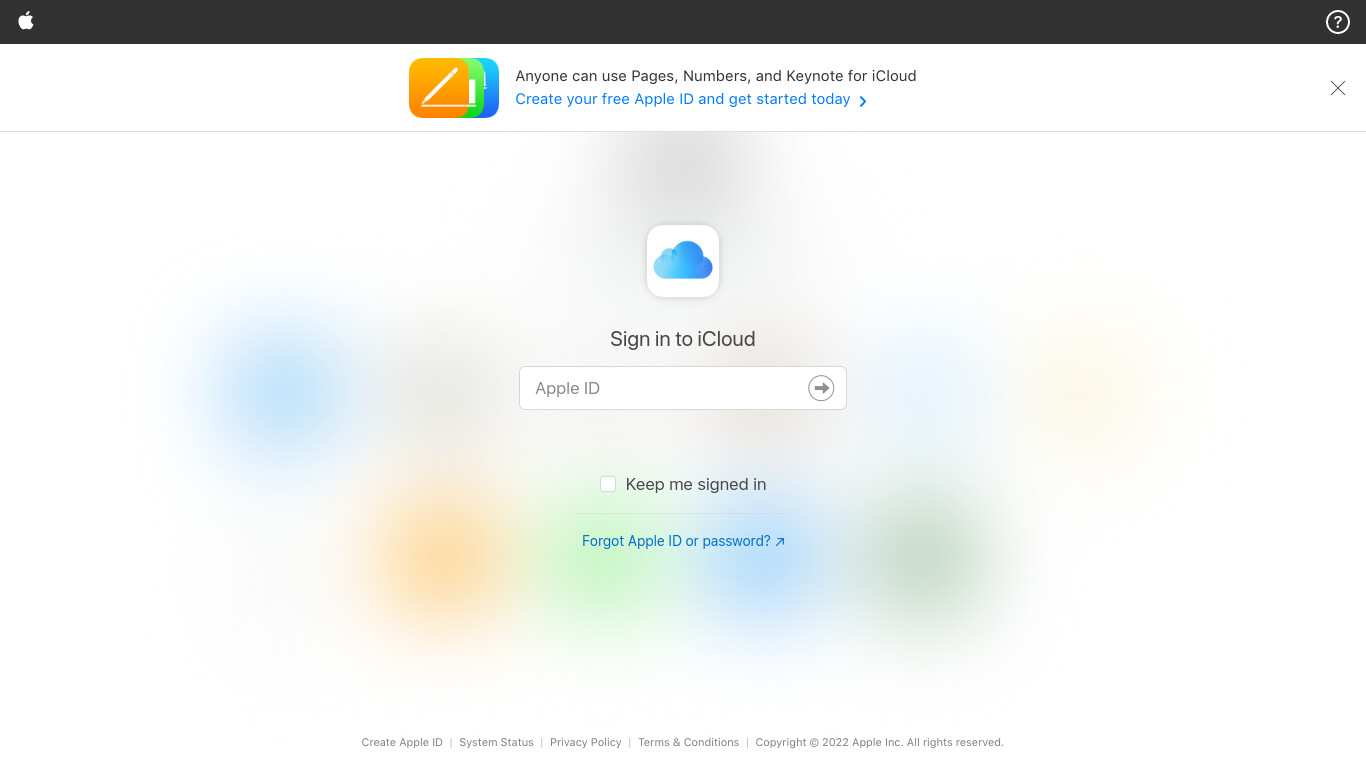Image resolution: width=1366 pixels, height=768 pixels.
Task: Enable the Keep me signed in checkbox
Action: pos(608,484)
